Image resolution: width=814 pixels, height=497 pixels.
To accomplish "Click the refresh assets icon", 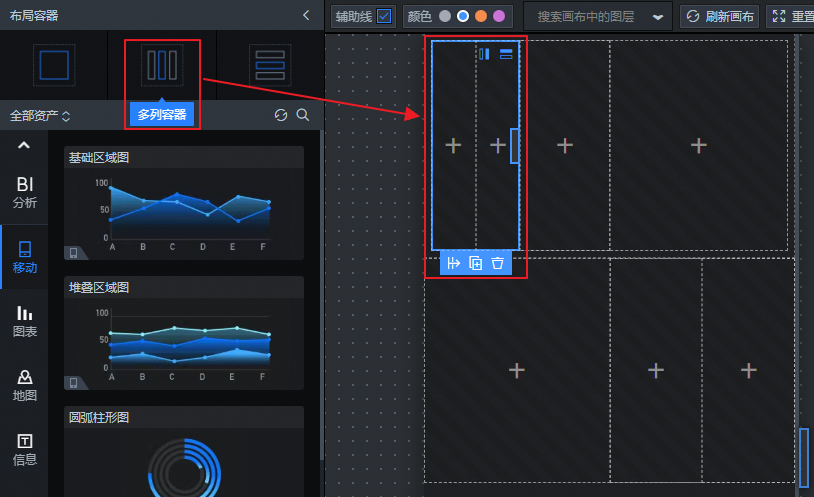I will click(x=281, y=115).
